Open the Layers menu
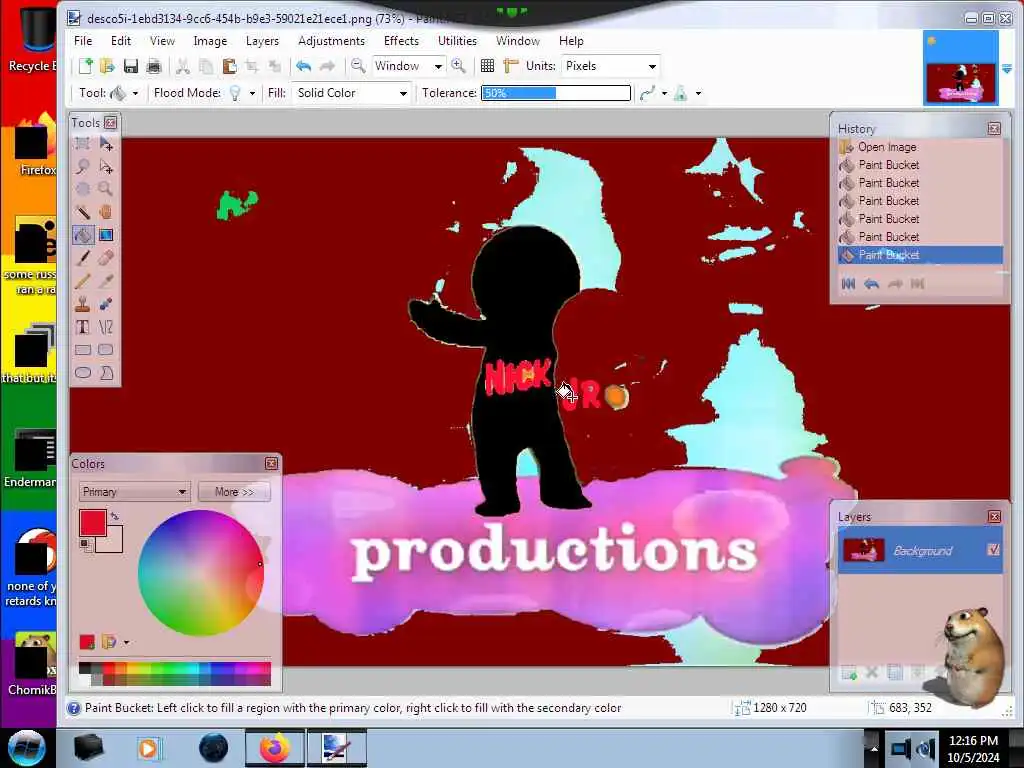This screenshot has height=768, width=1024. (x=263, y=40)
